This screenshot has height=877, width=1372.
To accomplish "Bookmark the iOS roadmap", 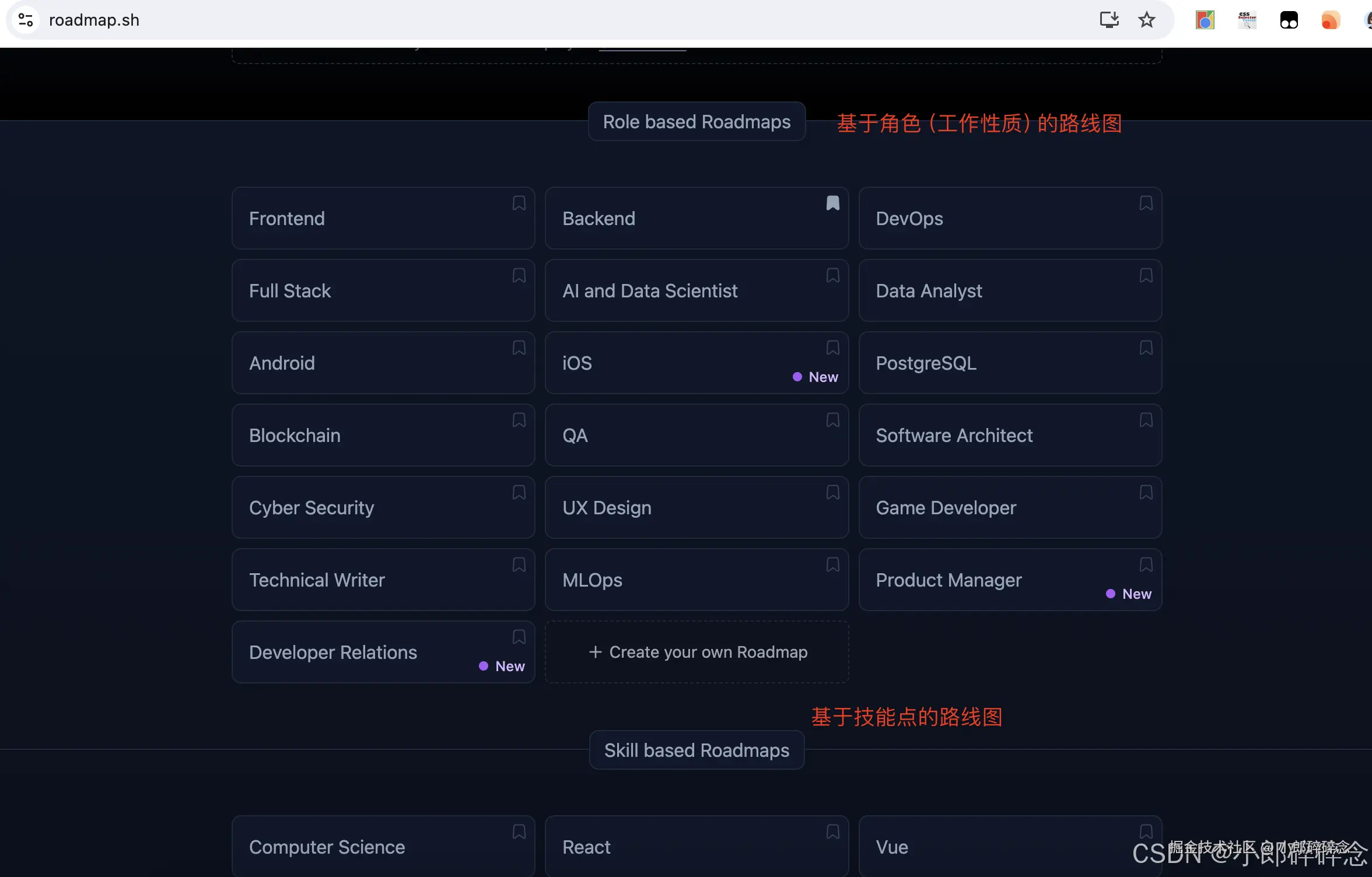I will [832, 348].
